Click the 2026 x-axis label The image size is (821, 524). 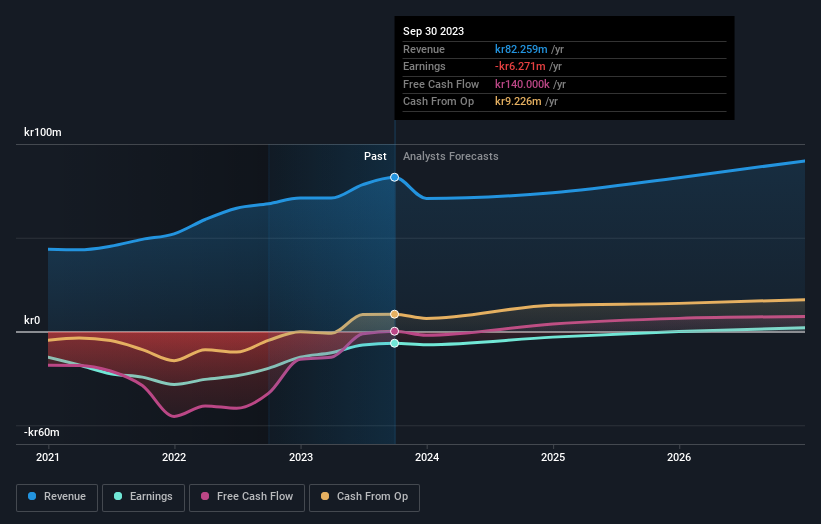coord(679,457)
